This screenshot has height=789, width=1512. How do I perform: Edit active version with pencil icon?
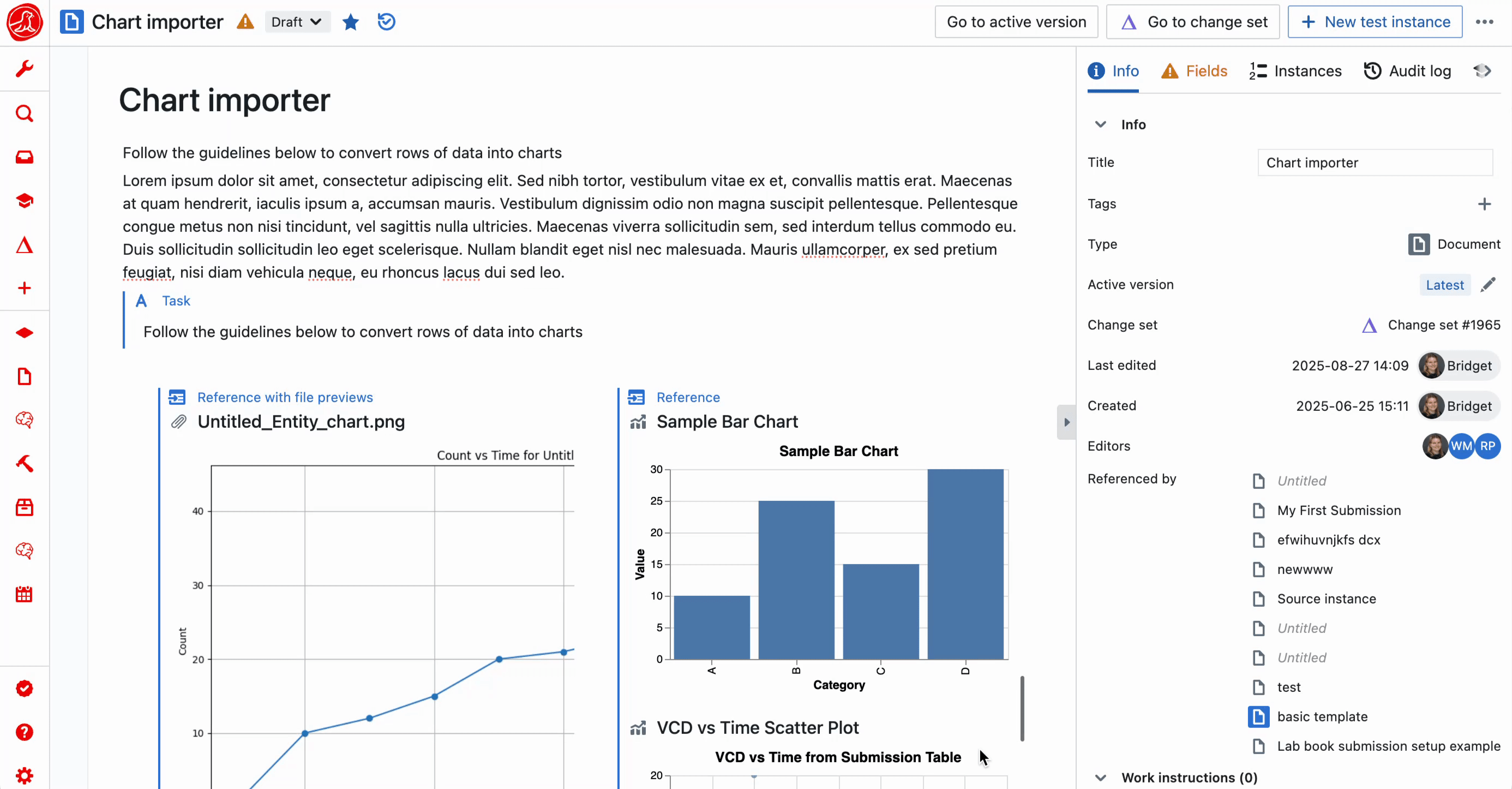pyautogui.click(x=1487, y=285)
